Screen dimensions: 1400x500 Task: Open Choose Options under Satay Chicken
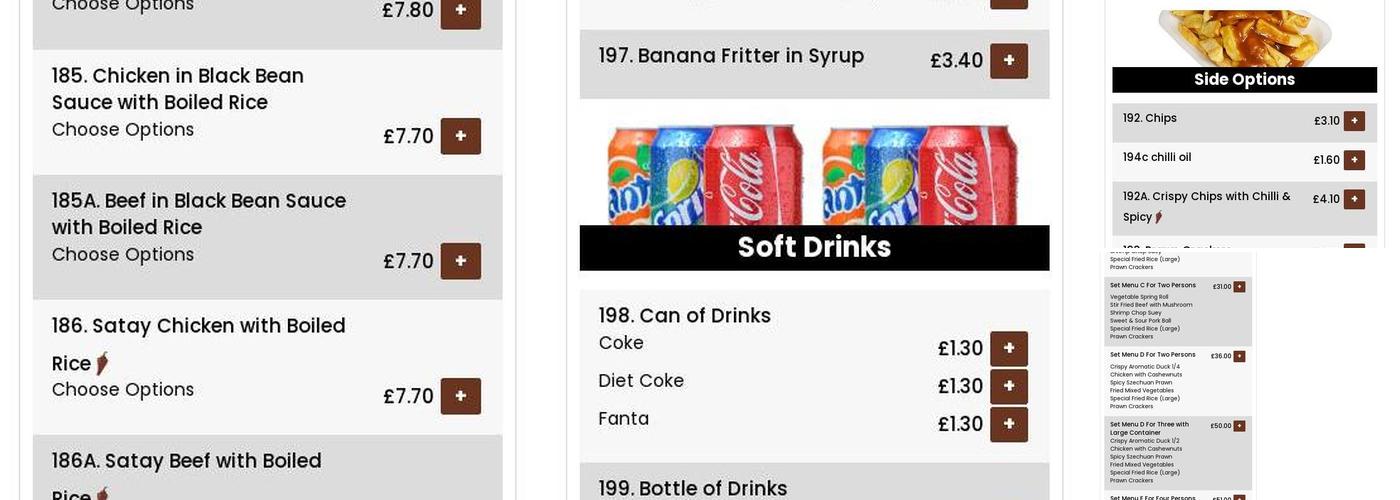(123, 390)
